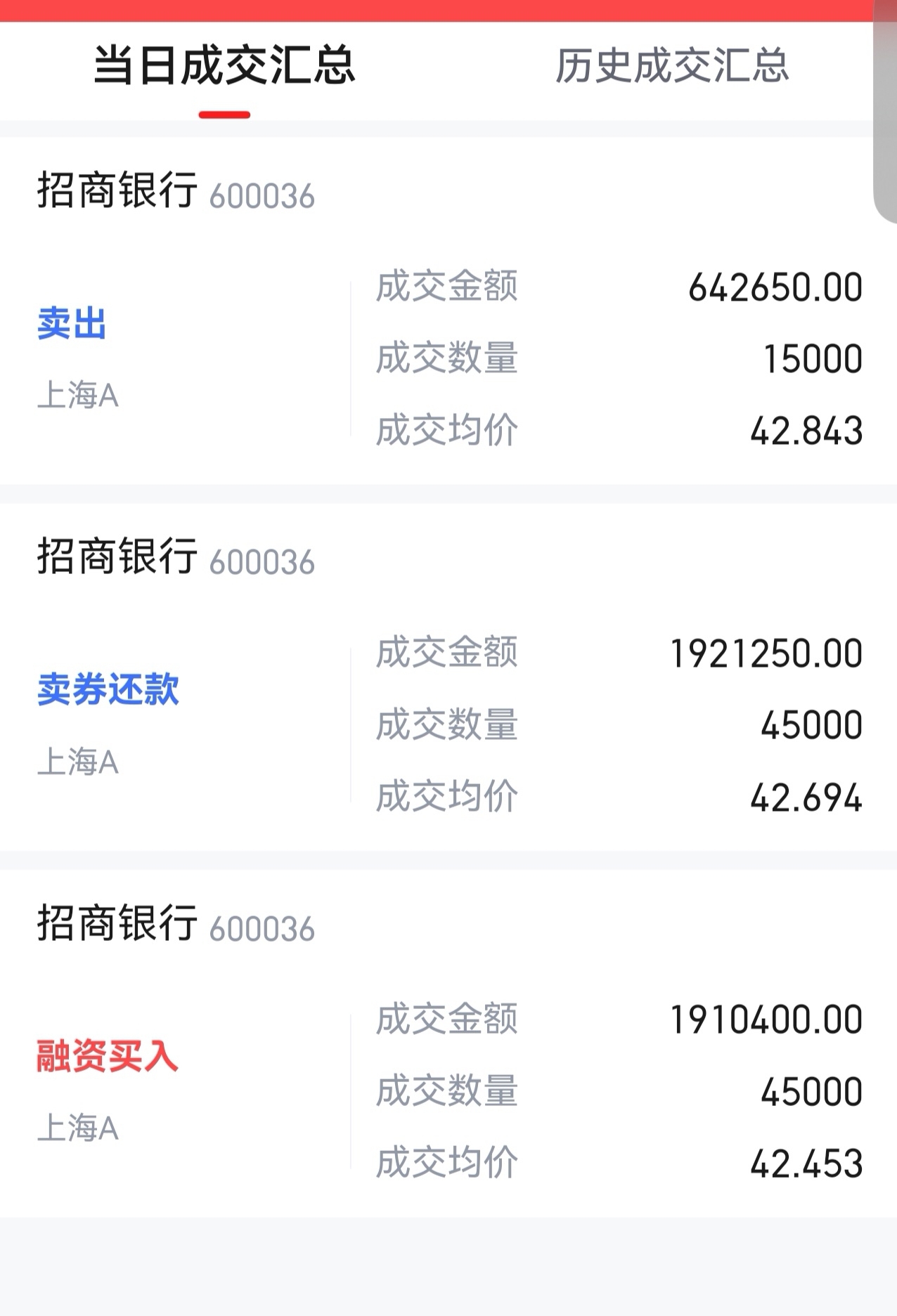
Task: Tap the 卖券还款 trade type label
Action: tap(108, 689)
